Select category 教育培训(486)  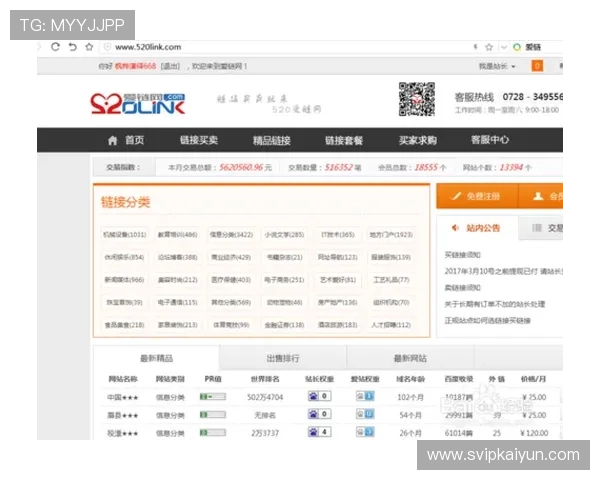(178, 235)
